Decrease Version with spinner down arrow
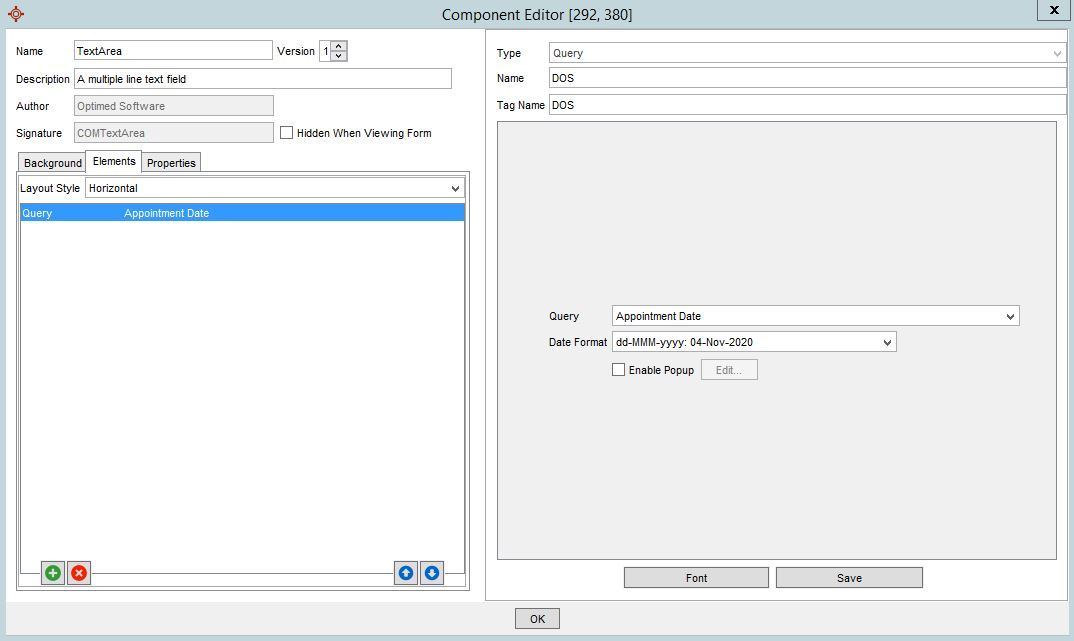Screen dimensions: 1074x641 [x=338, y=56]
